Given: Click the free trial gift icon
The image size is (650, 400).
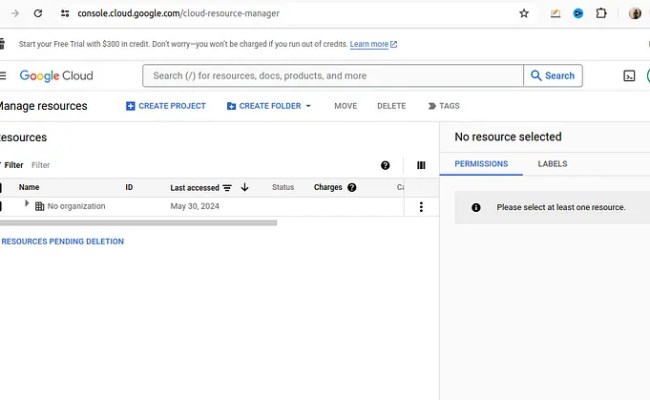Looking at the screenshot, I should [2, 44].
